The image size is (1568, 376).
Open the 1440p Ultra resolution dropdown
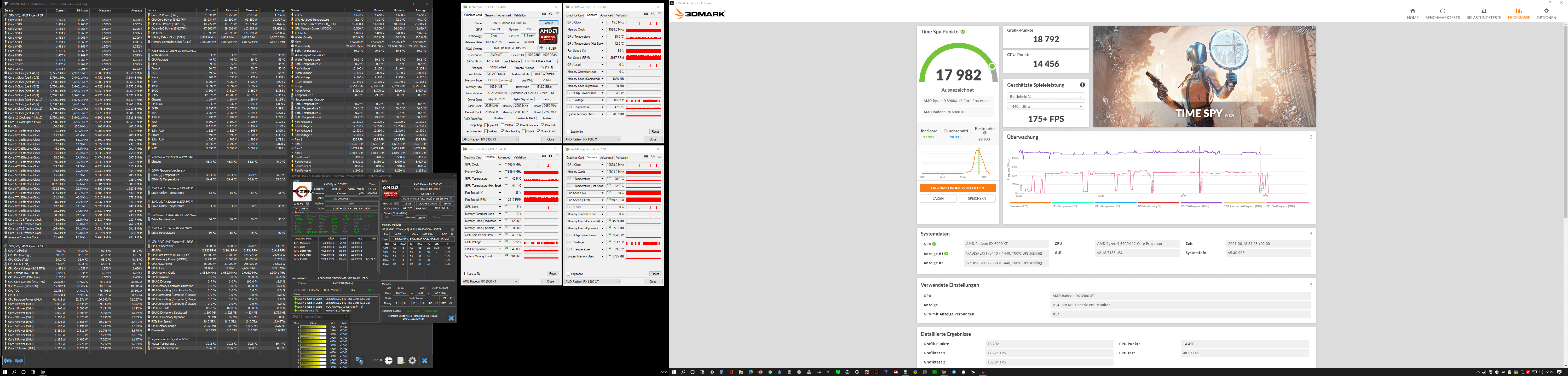tap(1046, 107)
